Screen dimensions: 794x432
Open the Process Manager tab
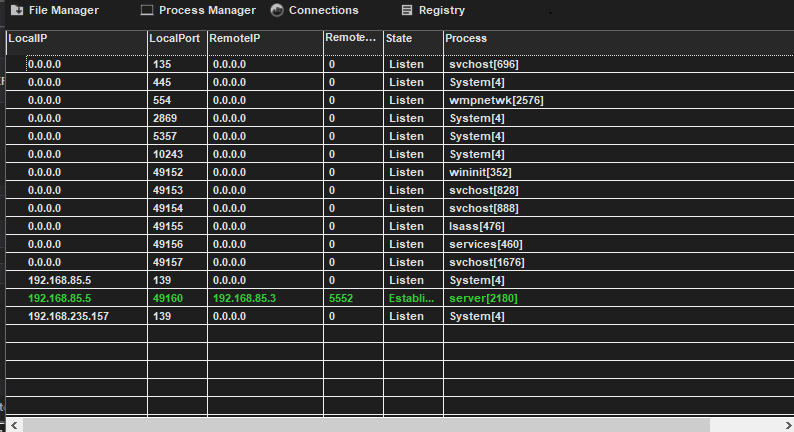pos(207,10)
